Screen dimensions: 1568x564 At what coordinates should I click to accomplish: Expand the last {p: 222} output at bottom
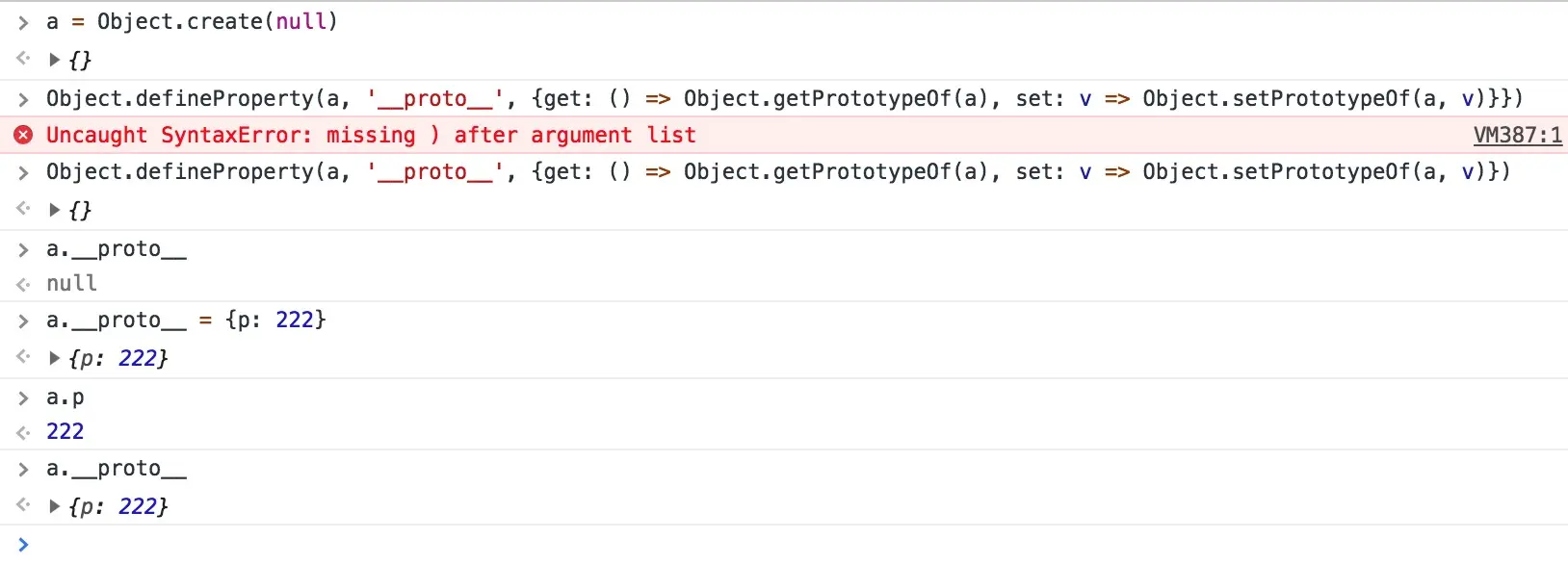(55, 506)
